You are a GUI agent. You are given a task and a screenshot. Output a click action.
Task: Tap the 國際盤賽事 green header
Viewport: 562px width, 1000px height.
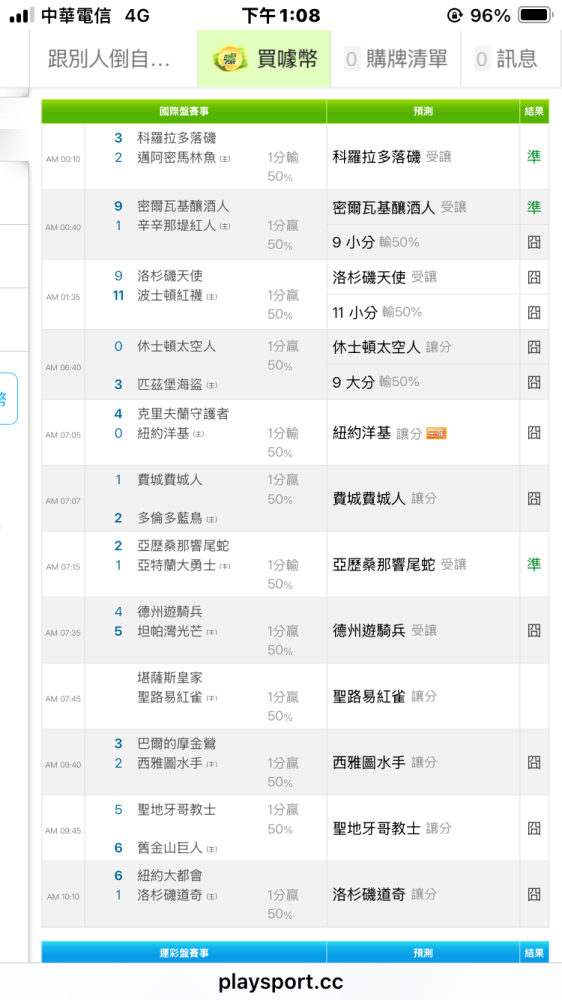(x=184, y=111)
